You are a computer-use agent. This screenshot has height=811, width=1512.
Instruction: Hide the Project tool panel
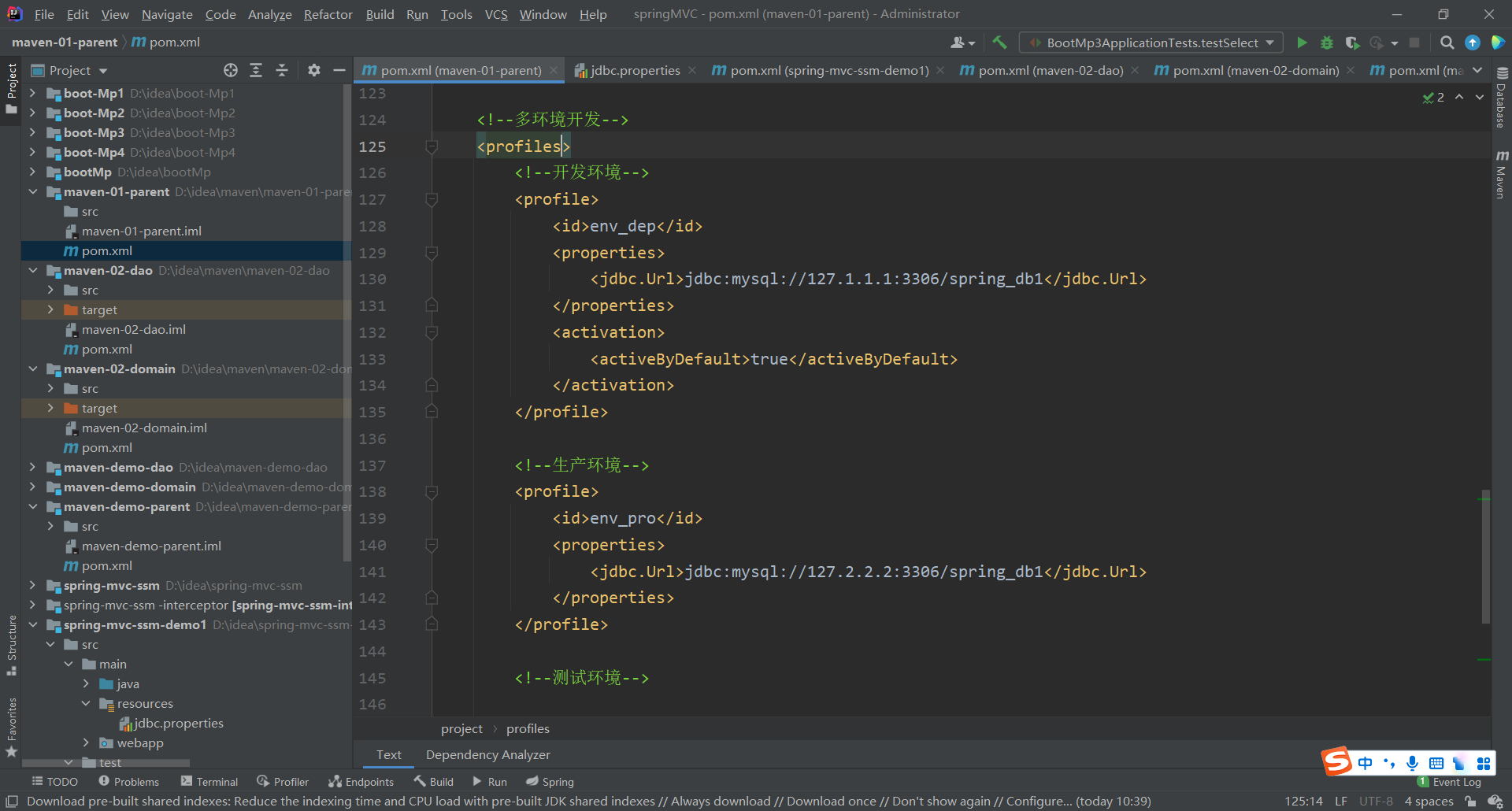[x=339, y=70]
